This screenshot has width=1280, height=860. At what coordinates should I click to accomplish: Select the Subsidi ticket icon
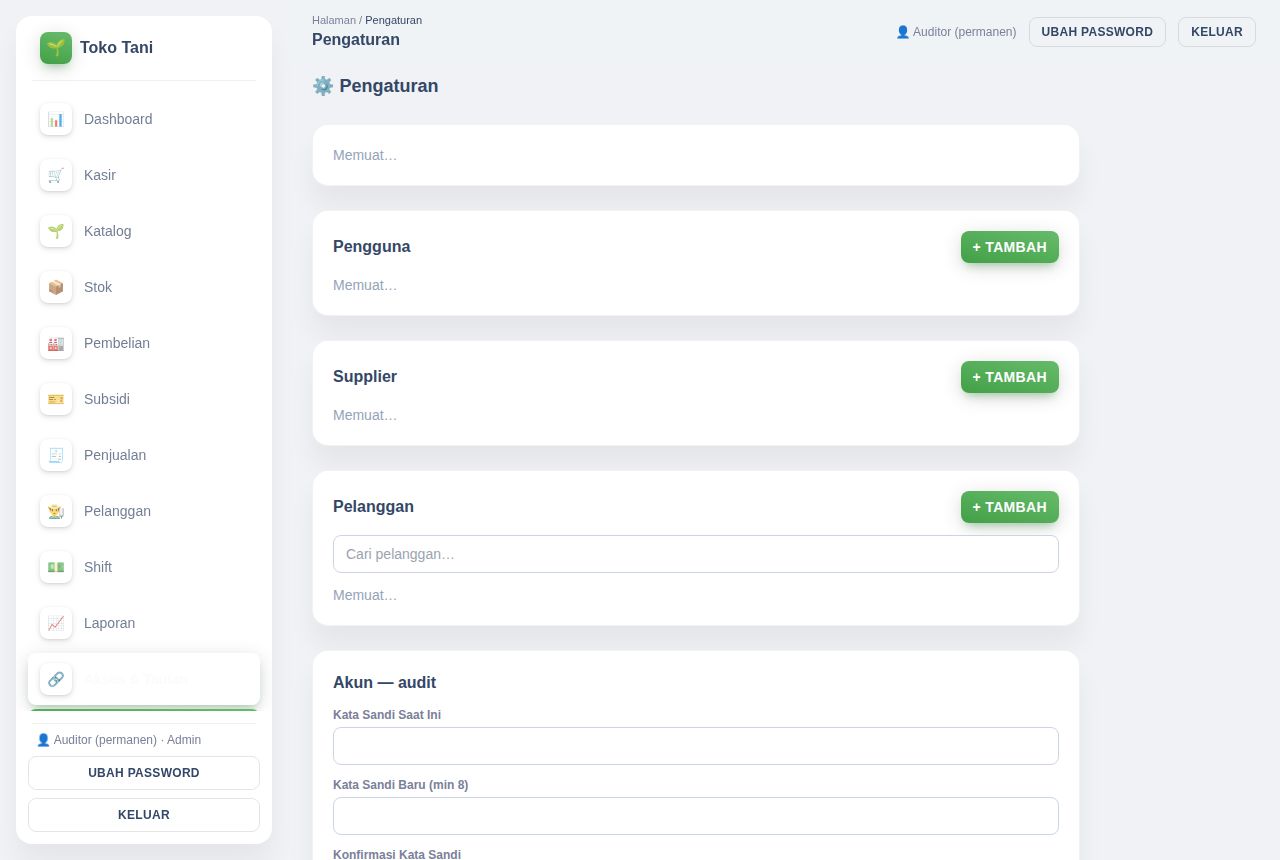56,399
